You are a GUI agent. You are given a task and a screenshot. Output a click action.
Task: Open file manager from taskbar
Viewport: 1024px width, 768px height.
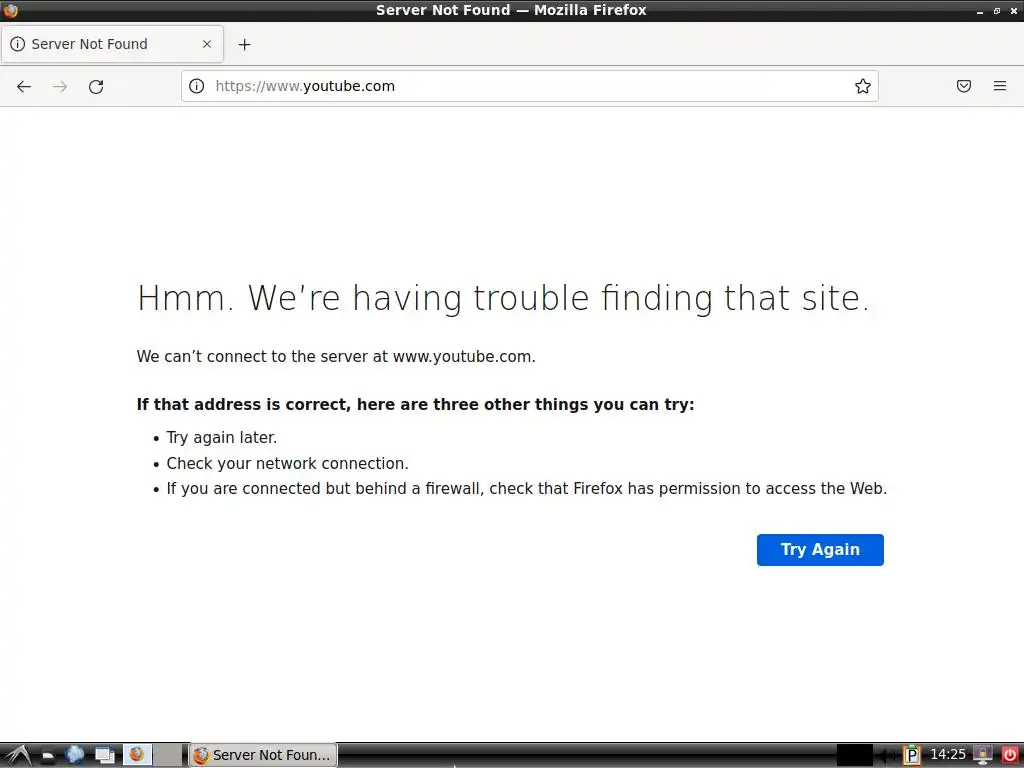[48, 756]
